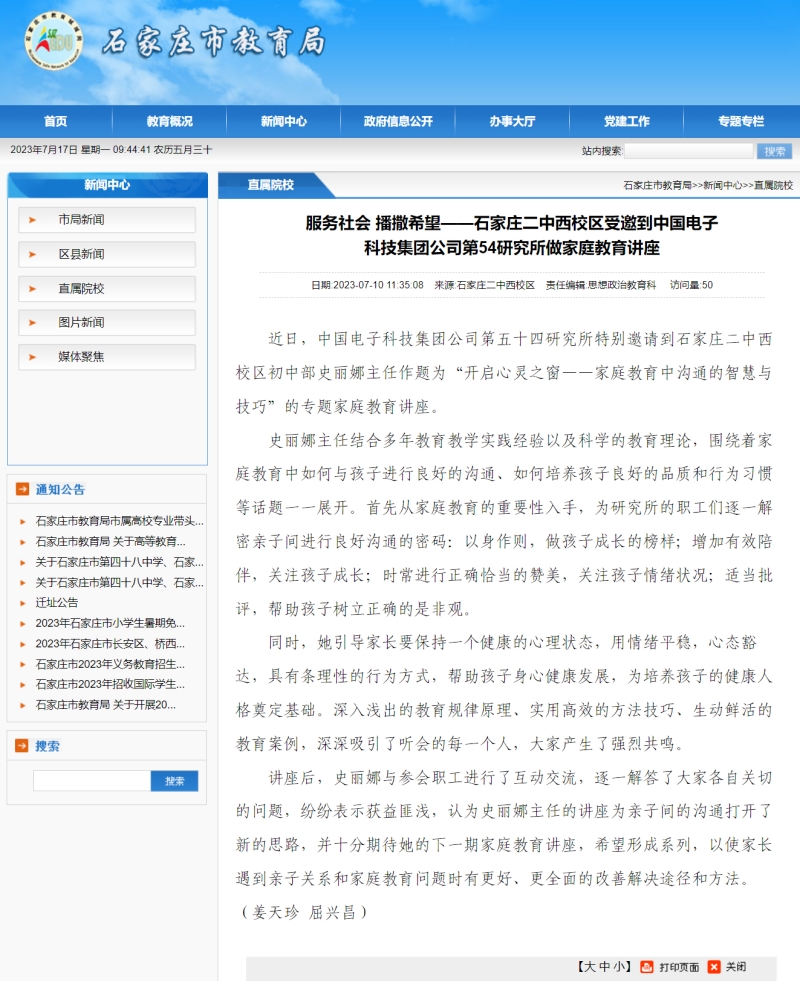800x981 pixels.
Task: Open 图片新闻 in the news sidebar
Action: point(81,323)
